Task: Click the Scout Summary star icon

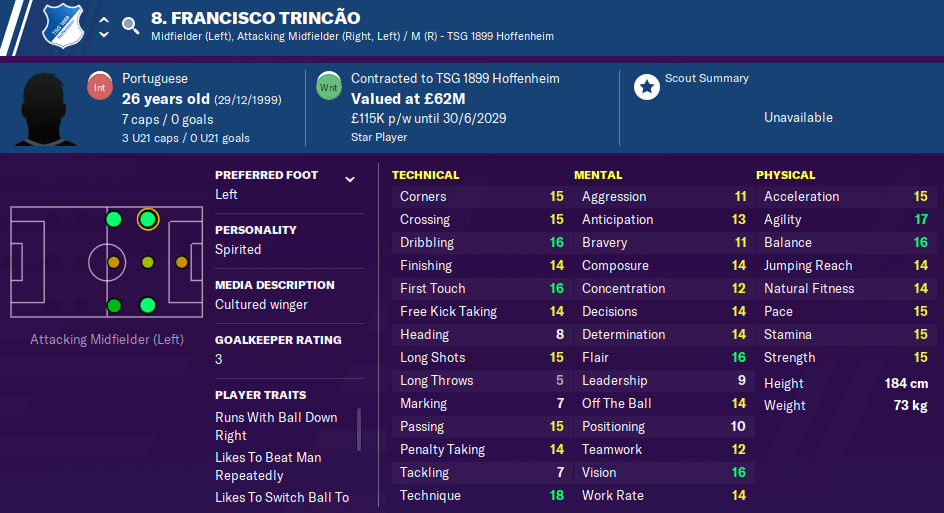Action: (x=647, y=87)
